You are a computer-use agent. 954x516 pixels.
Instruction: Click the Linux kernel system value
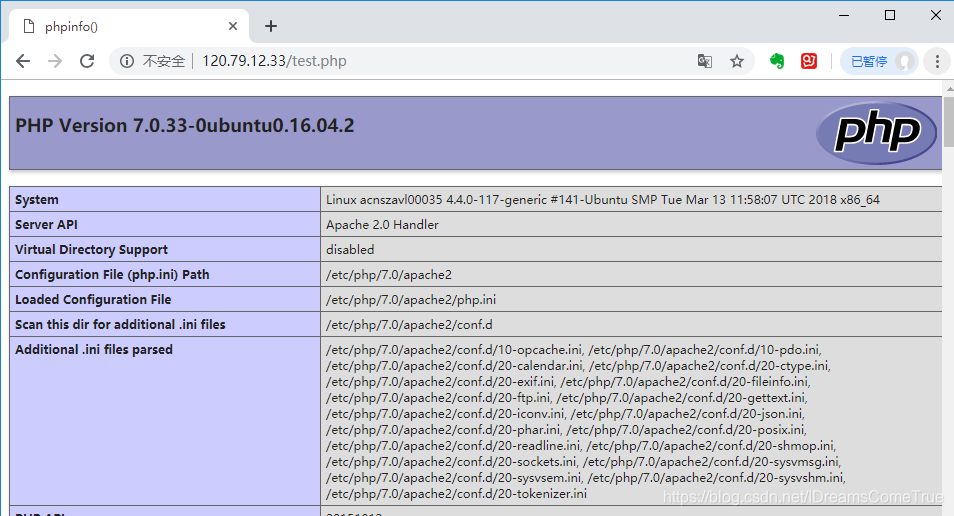602,200
